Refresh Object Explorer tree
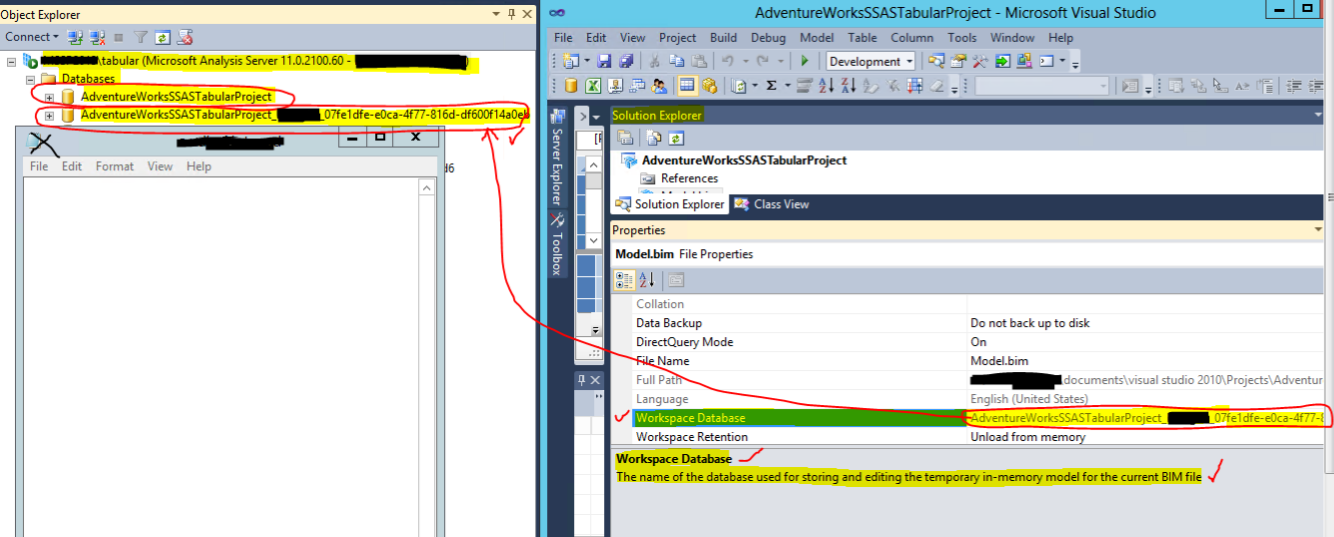Image resolution: width=1334 pixels, height=537 pixels. coord(163,37)
